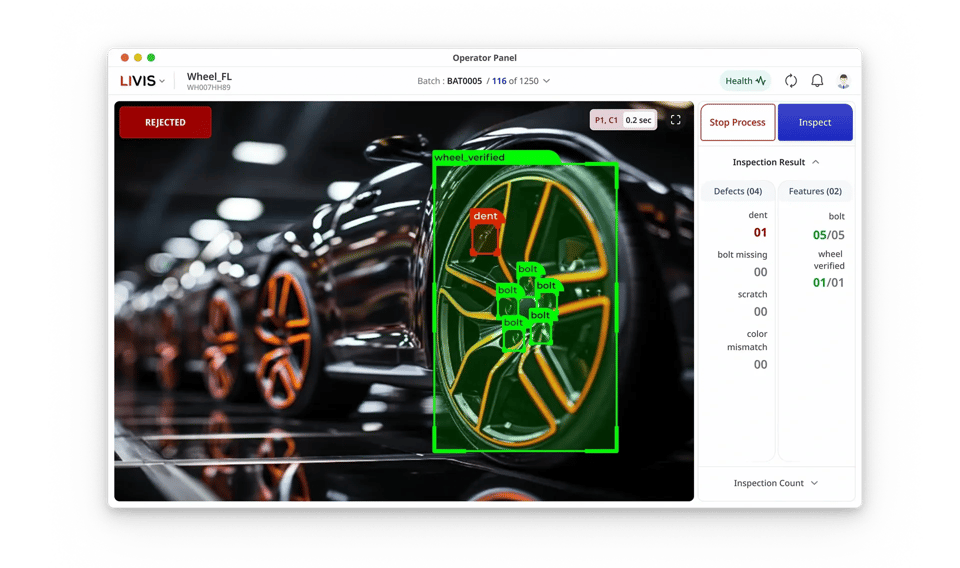Click the Health status indicator
The image size is (960, 568).
coord(745,81)
